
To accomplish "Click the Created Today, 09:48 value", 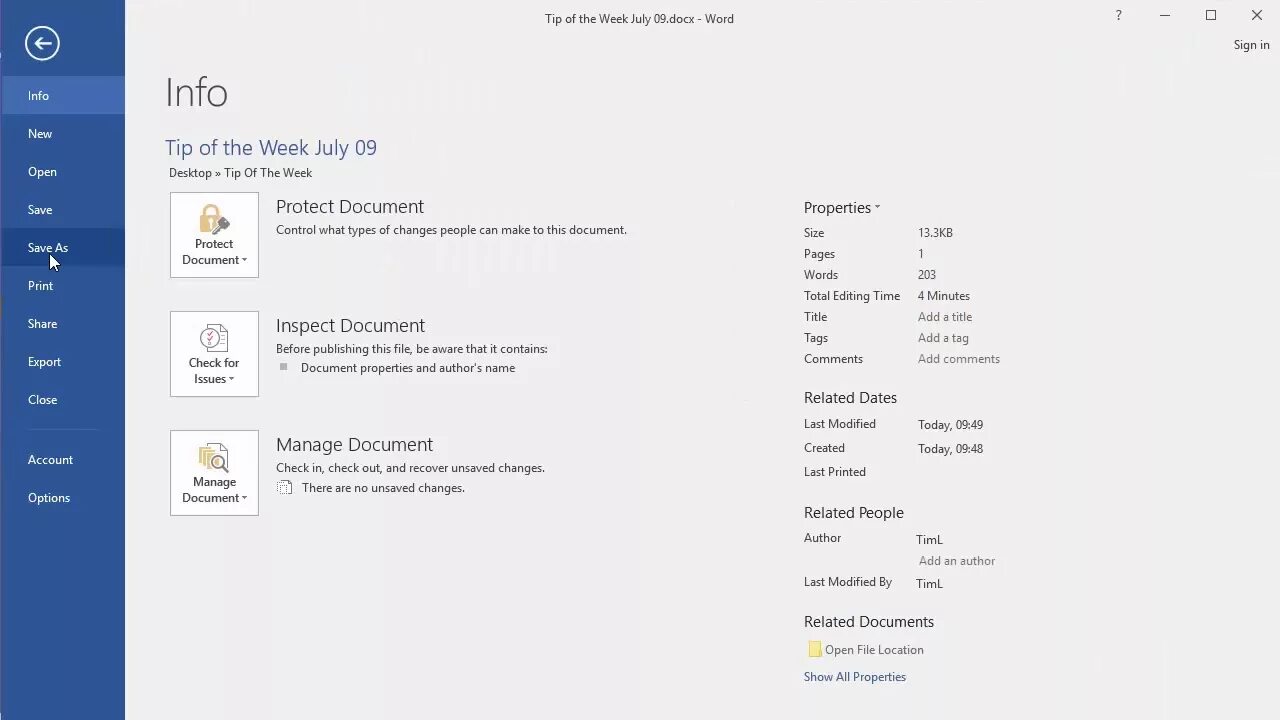I will click(x=950, y=449).
